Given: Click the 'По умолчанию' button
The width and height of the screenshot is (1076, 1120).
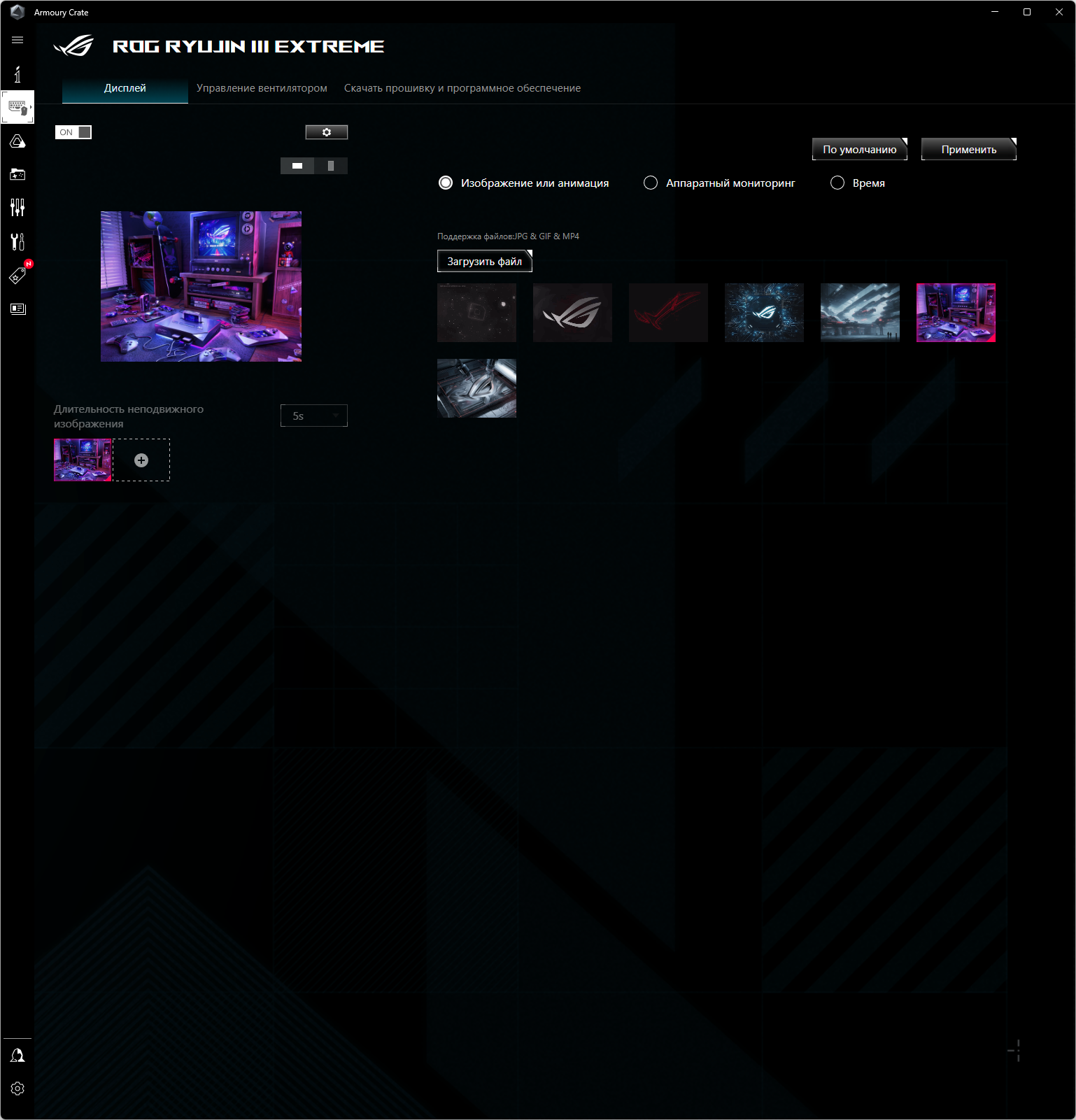Looking at the screenshot, I should 860,149.
